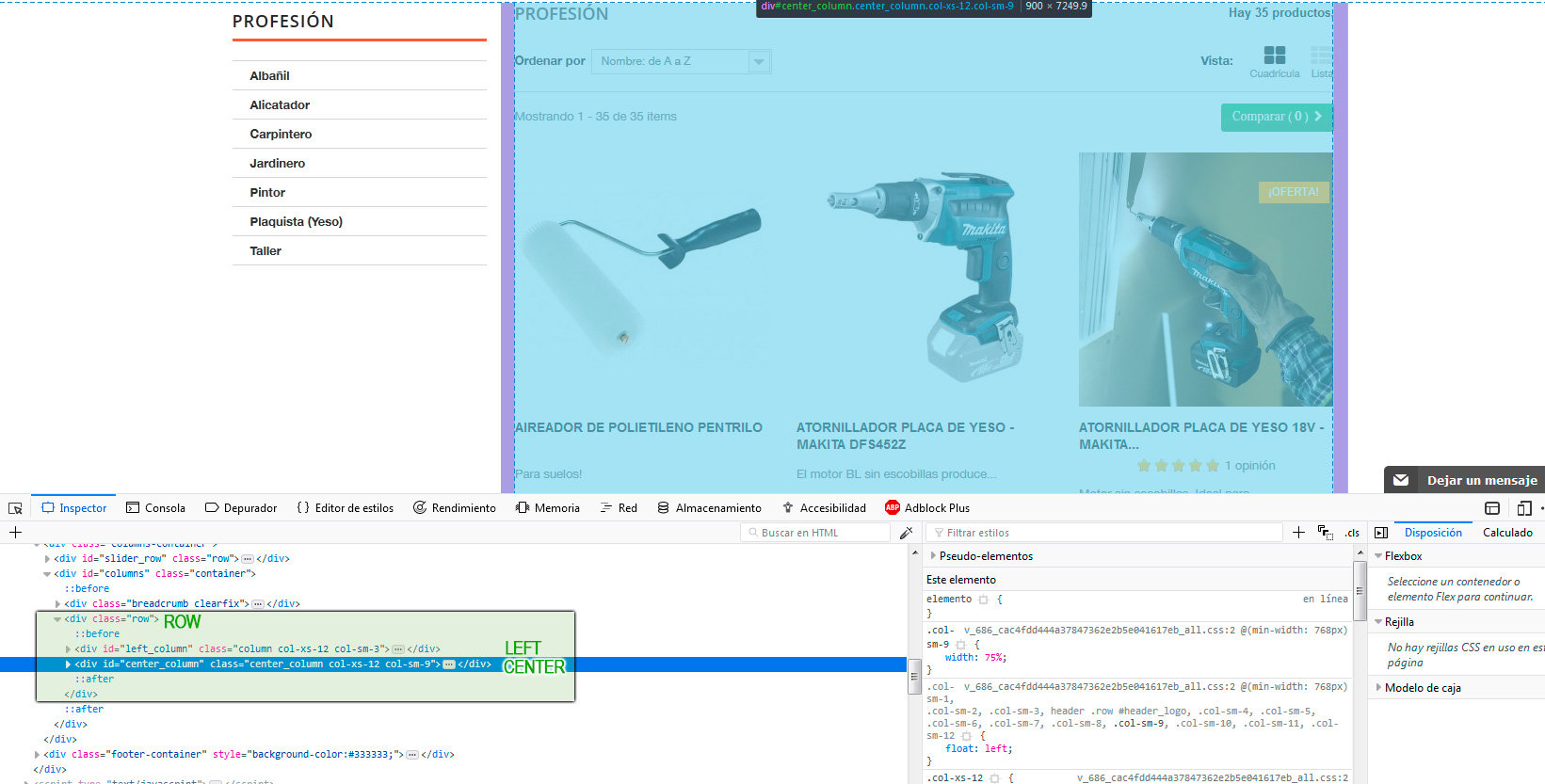Expand the left_column div node

68,649
